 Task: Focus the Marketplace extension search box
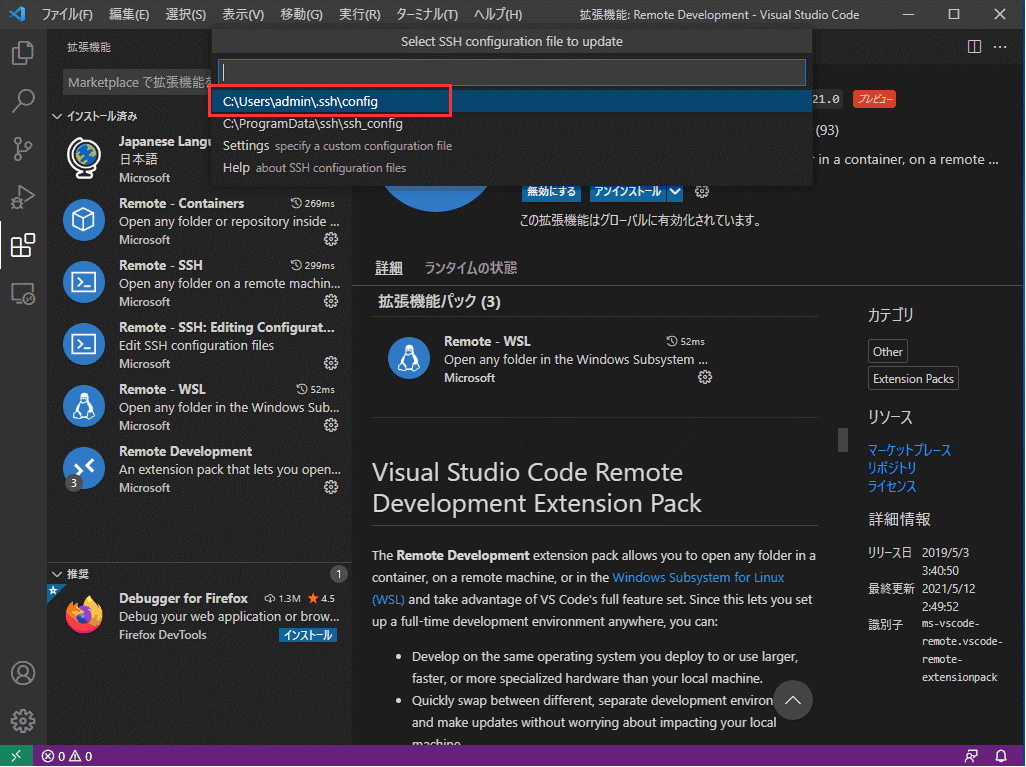pos(139,82)
